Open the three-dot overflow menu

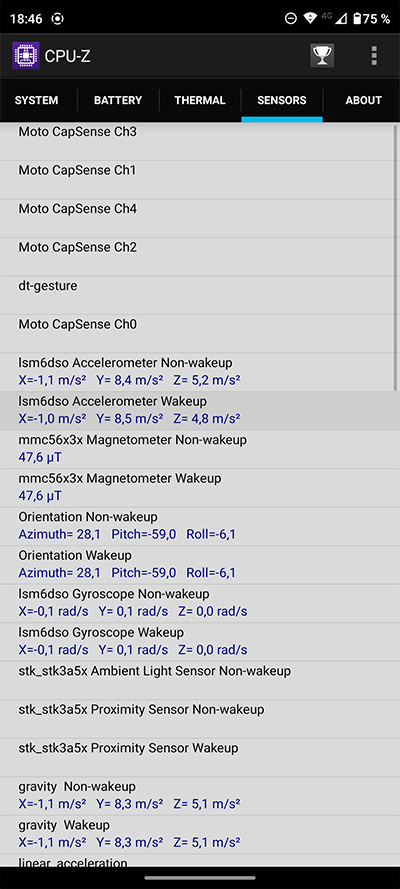click(x=374, y=56)
